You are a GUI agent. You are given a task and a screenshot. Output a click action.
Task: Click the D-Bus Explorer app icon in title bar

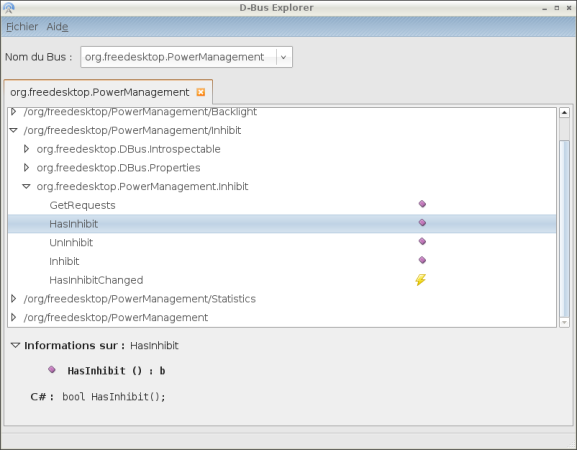[9, 8]
